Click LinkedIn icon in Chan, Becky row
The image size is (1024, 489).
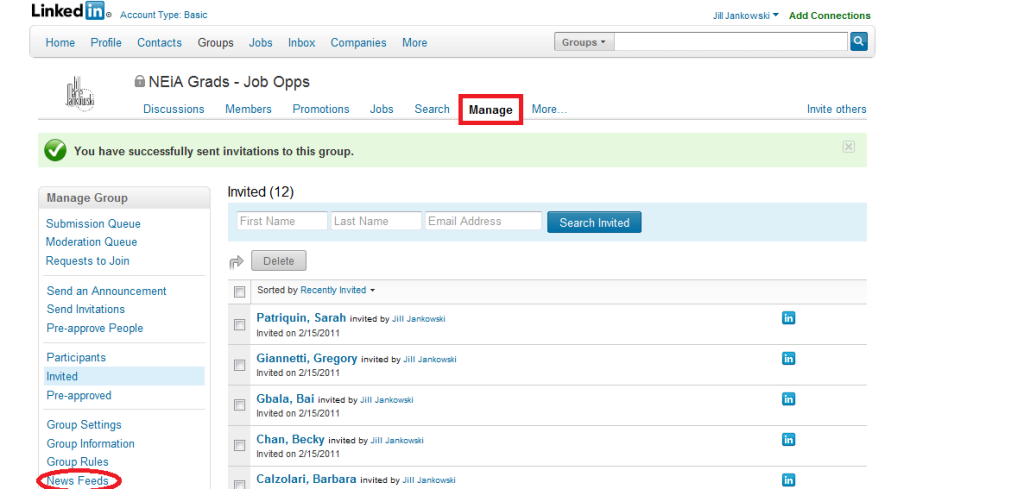788,439
